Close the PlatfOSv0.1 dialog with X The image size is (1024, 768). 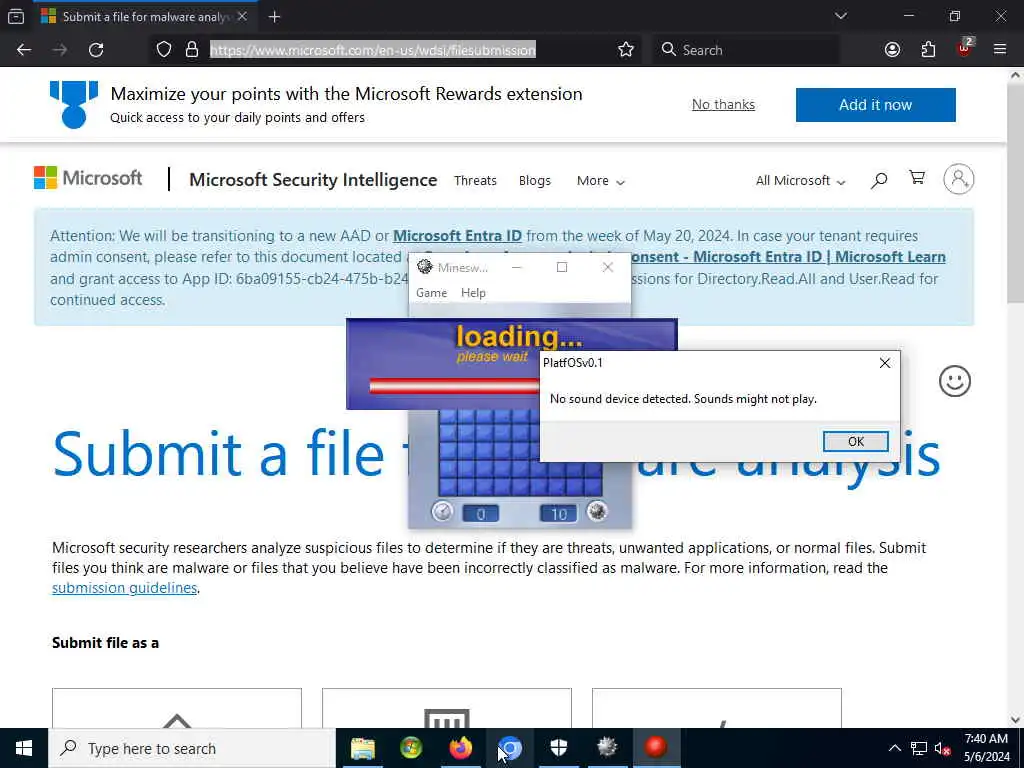pos(884,363)
